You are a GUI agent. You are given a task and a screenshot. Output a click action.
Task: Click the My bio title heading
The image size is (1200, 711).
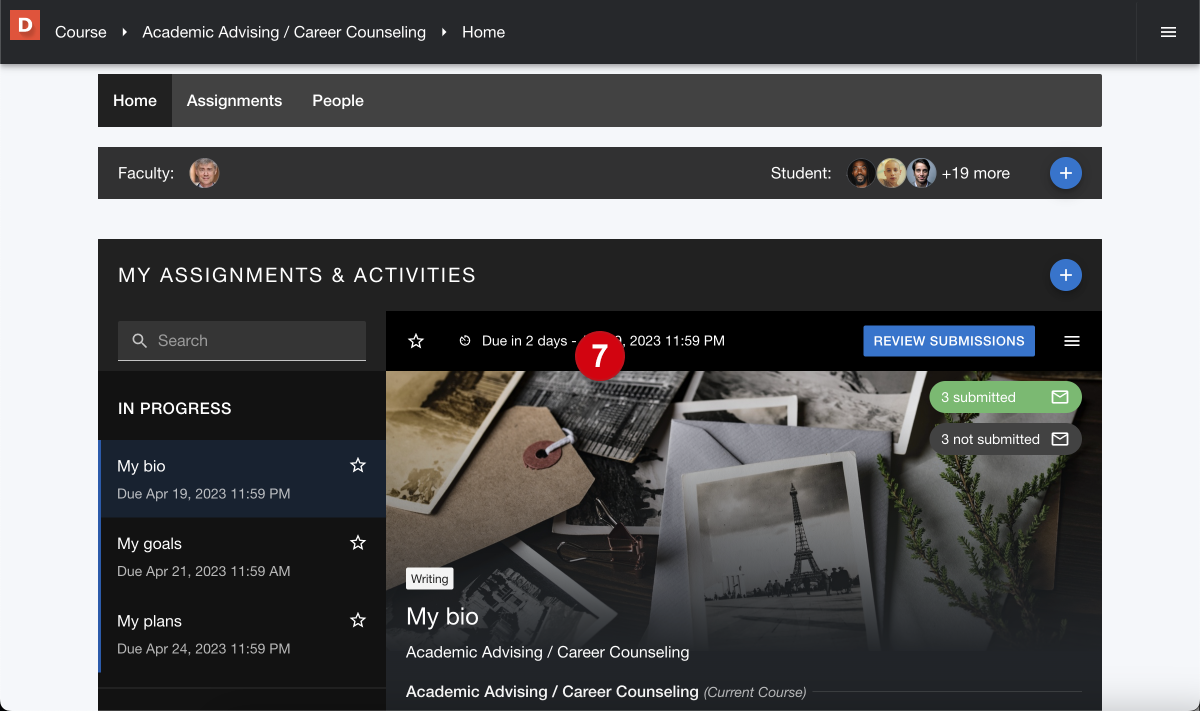[442, 616]
